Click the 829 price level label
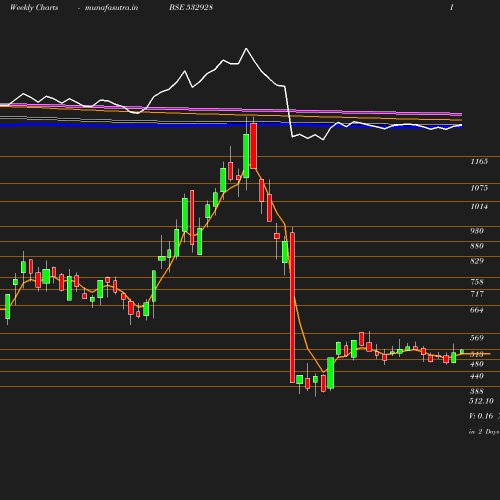 pyautogui.click(x=477, y=261)
